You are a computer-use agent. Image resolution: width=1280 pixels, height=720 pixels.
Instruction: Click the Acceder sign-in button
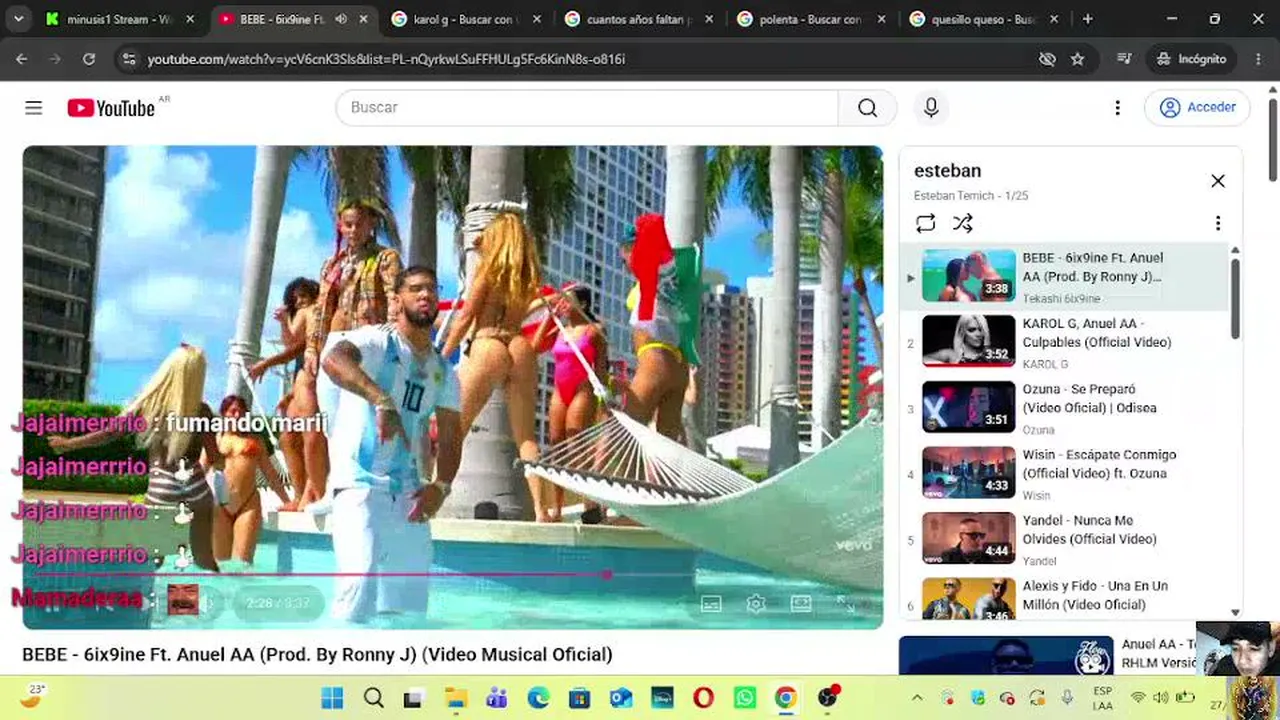pos(1198,108)
